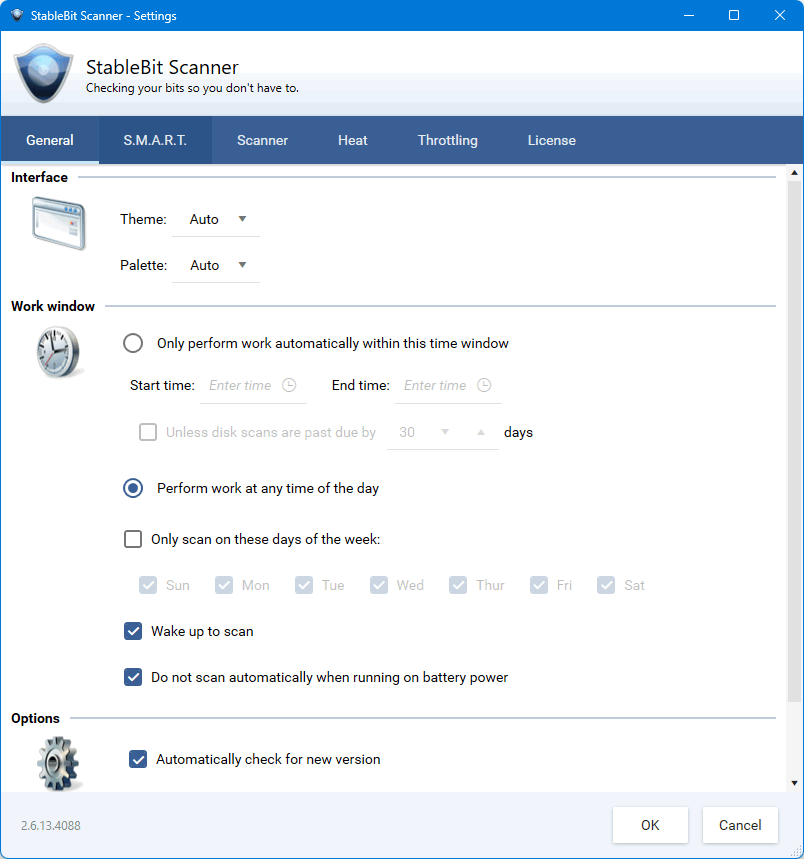Switch to the S.M.A.R.T. tab

click(155, 140)
